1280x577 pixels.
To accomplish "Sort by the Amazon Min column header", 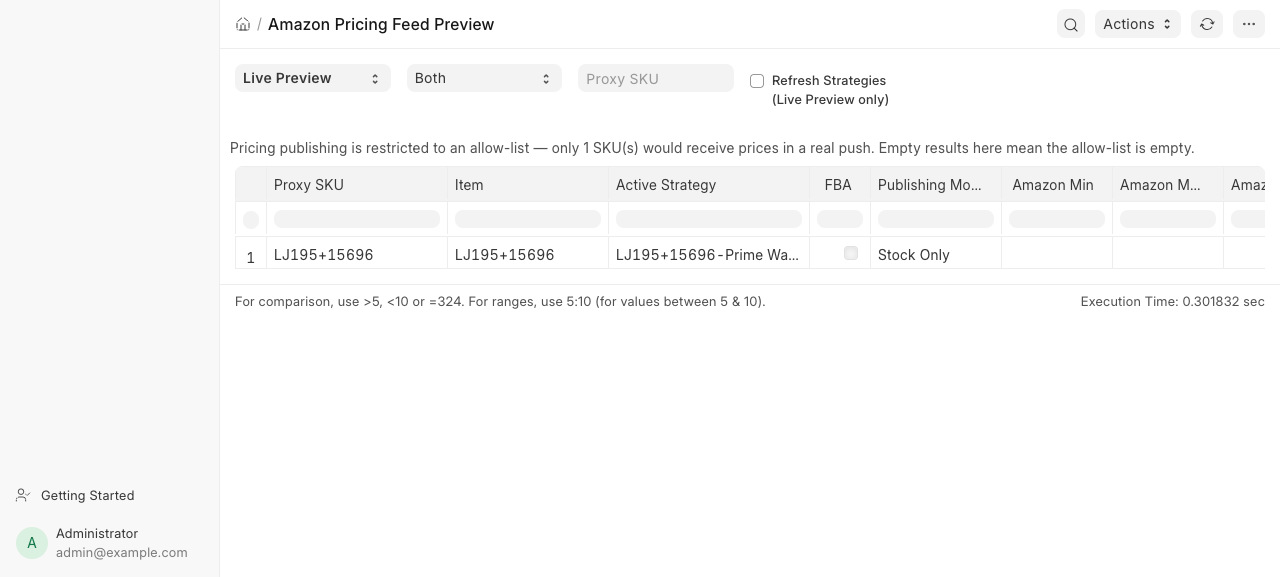I will tap(1057, 185).
